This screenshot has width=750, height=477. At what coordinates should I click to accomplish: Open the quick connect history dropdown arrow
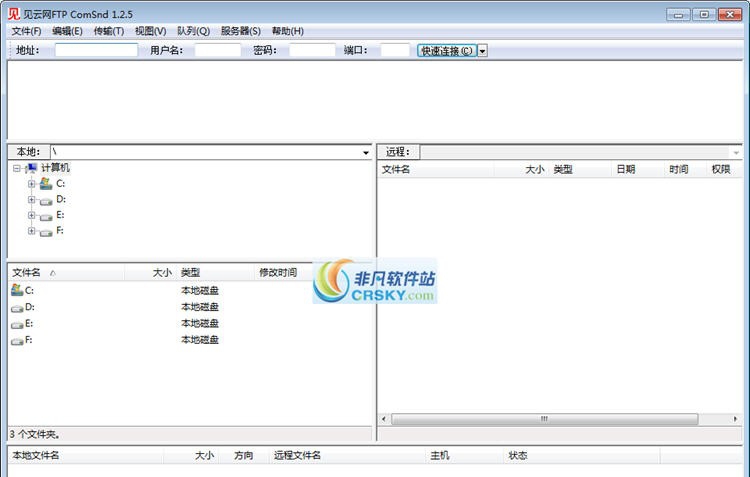click(483, 51)
